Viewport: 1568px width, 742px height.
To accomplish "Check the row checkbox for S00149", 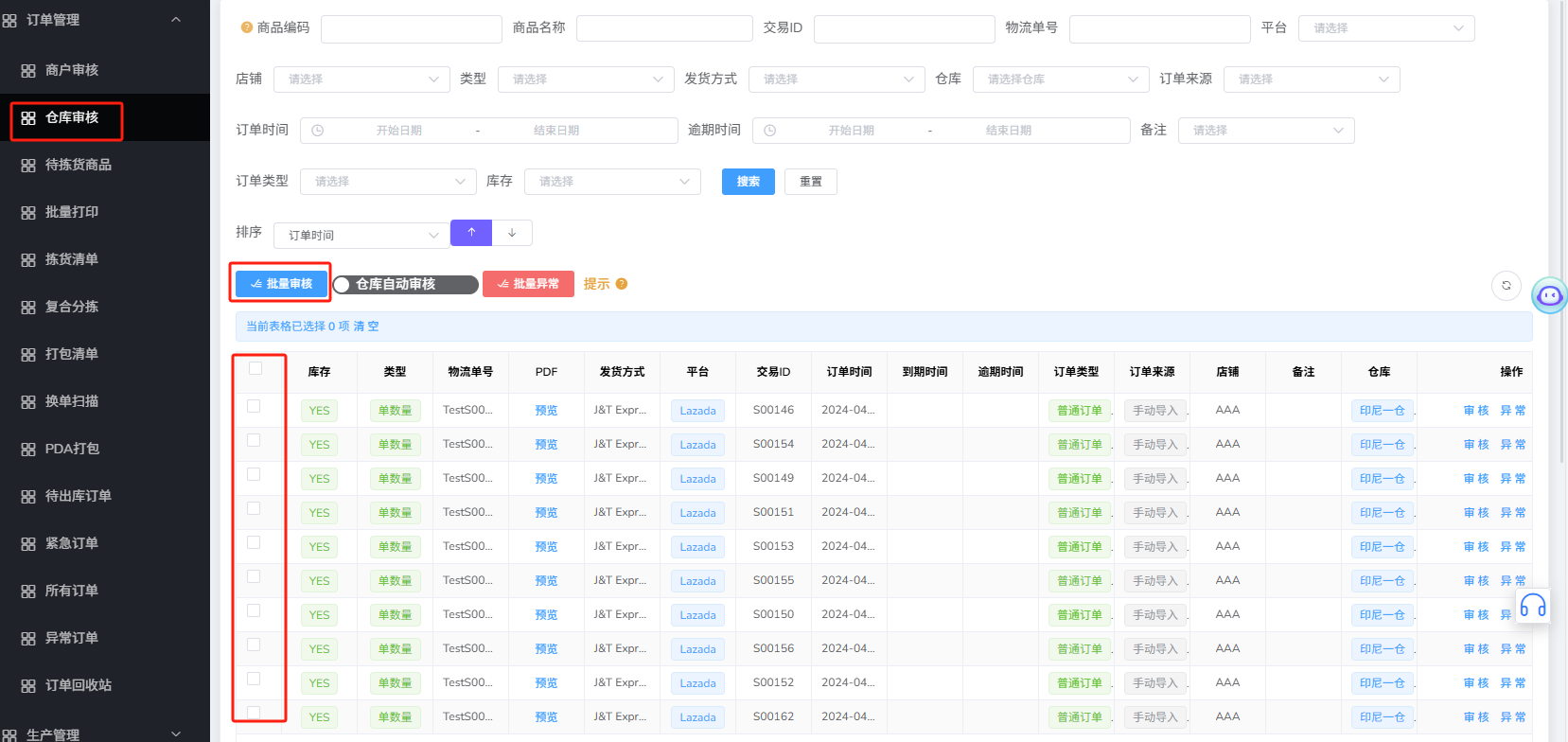I will (254, 474).
